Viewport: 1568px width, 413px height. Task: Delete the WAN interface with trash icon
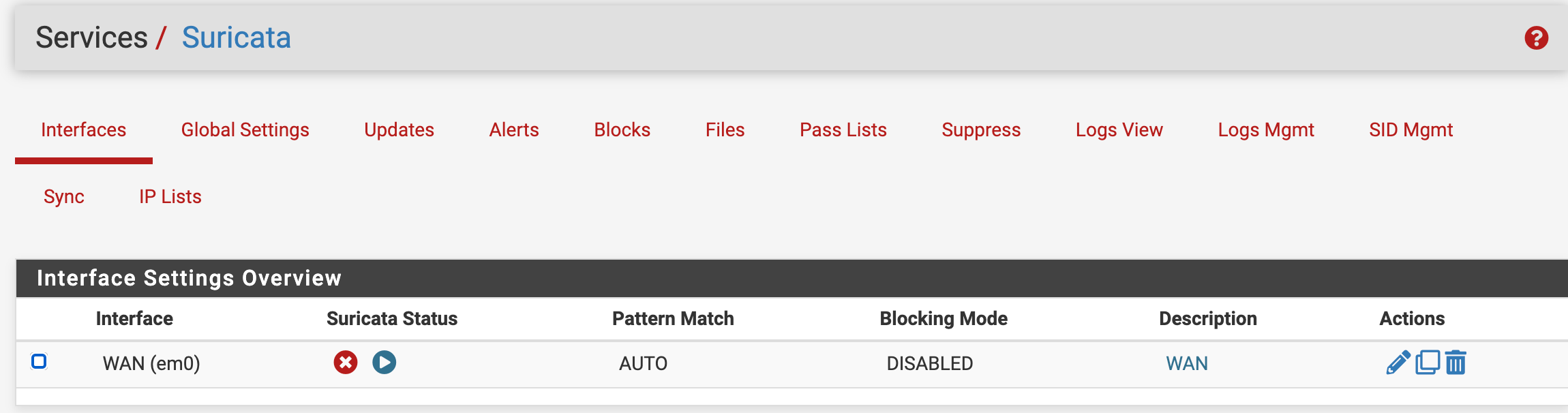point(1456,363)
